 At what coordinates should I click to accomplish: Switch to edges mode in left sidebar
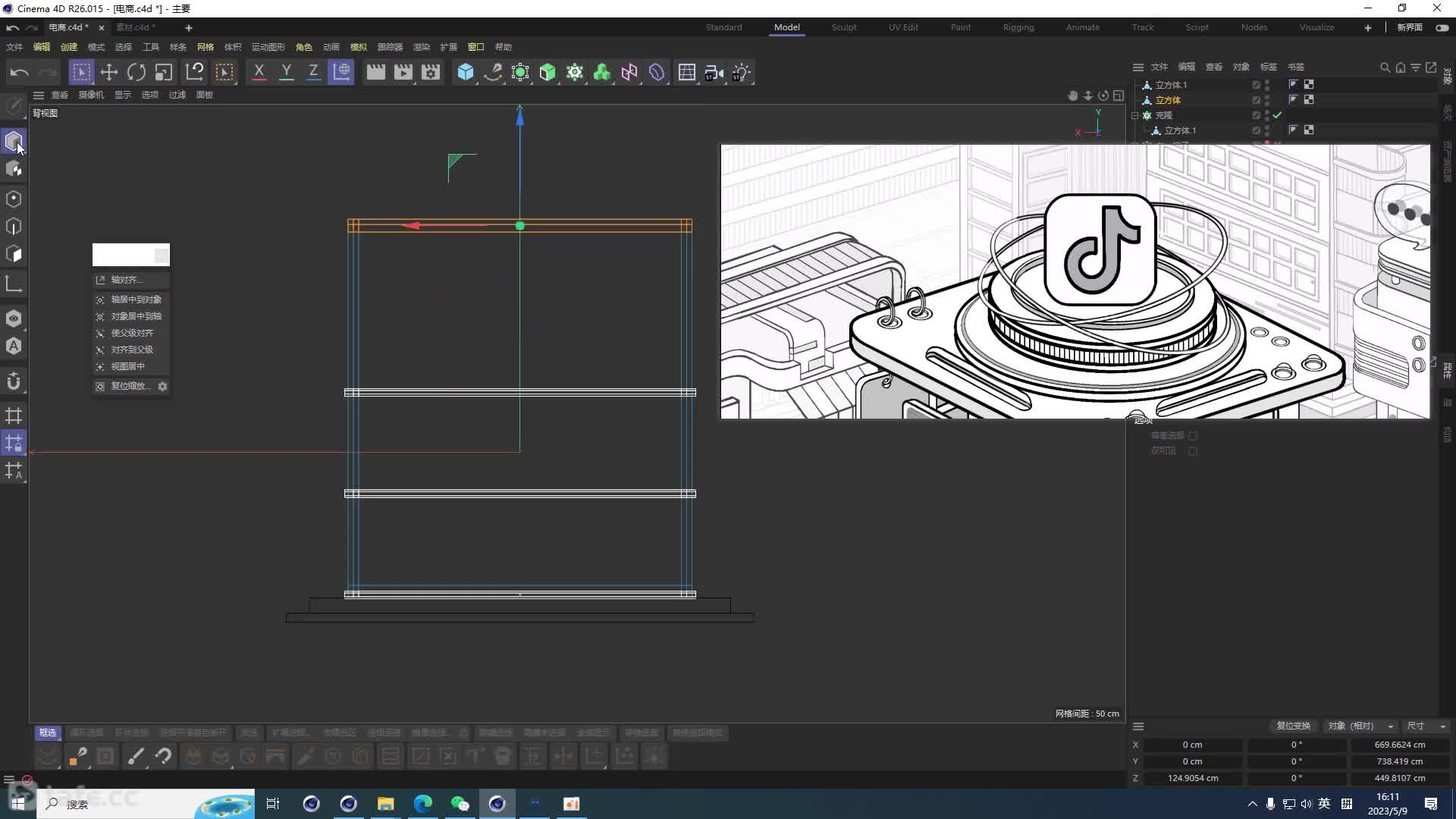[14, 226]
